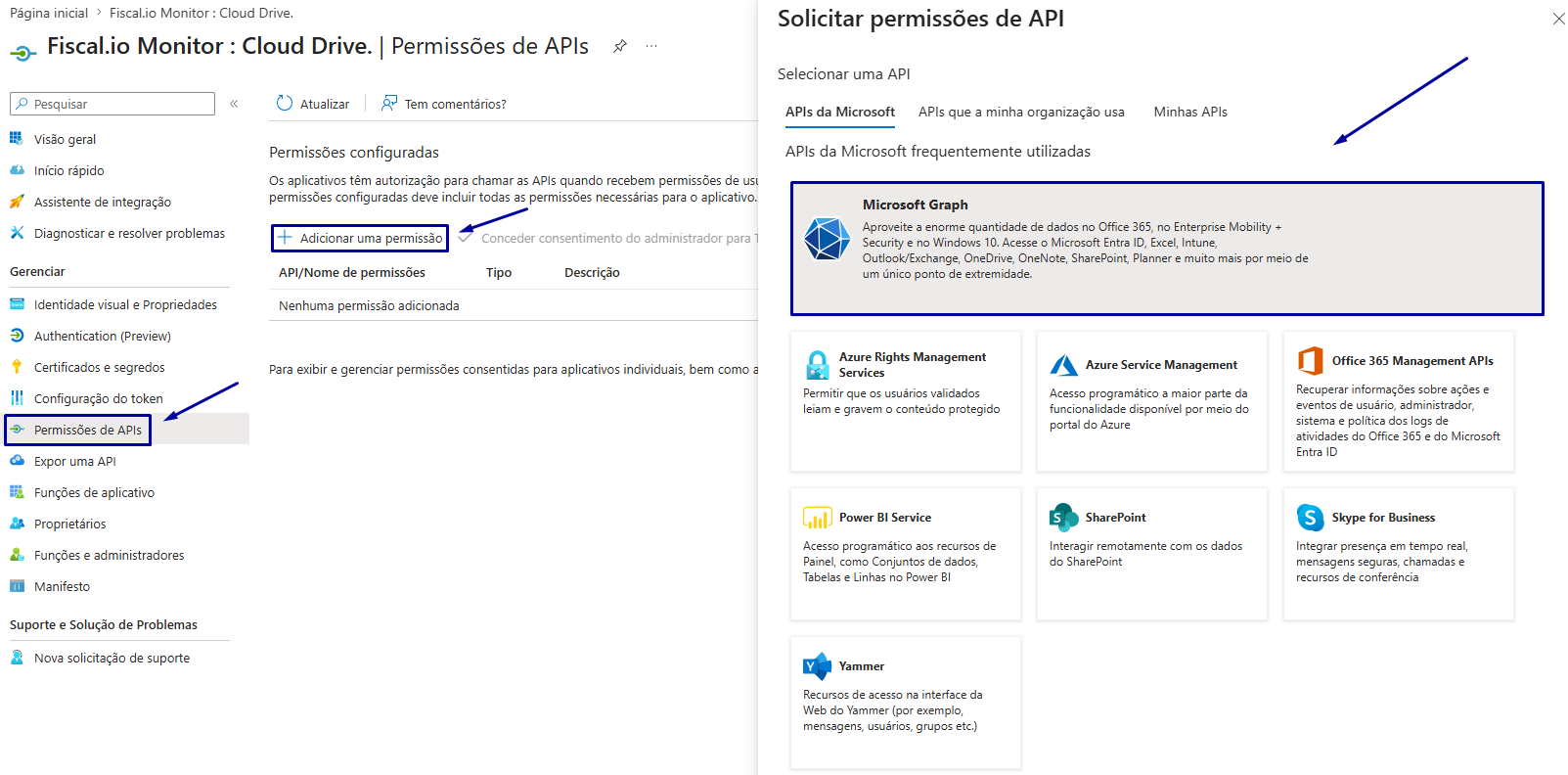Click the Assistente de integração rocket icon
This screenshot has width=1568, height=775.
(x=17, y=202)
